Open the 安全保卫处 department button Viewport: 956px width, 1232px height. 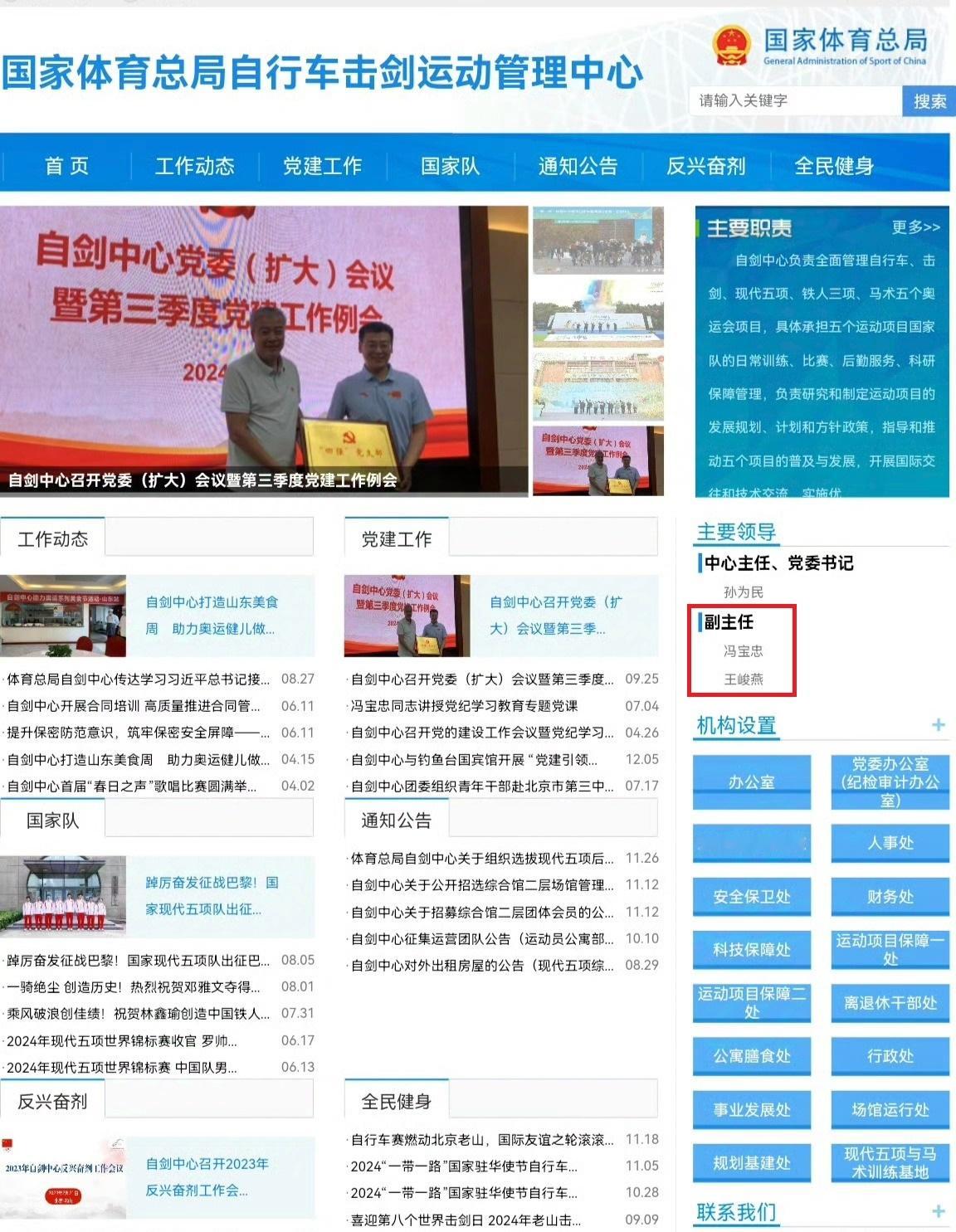click(752, 897)
